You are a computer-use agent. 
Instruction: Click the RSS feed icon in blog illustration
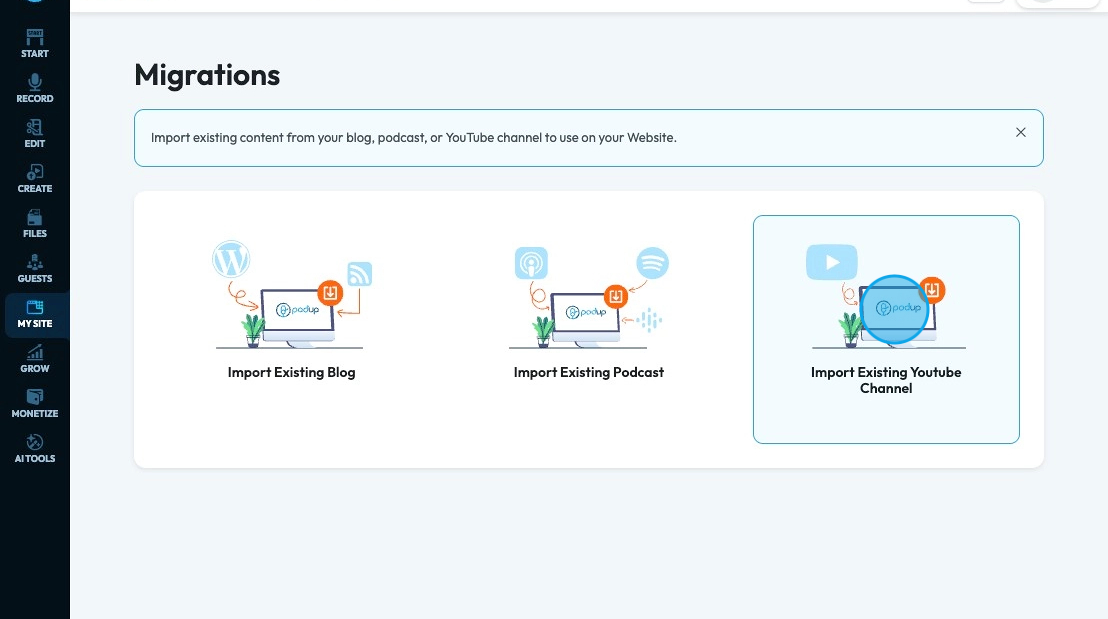(x=360, y=274)
